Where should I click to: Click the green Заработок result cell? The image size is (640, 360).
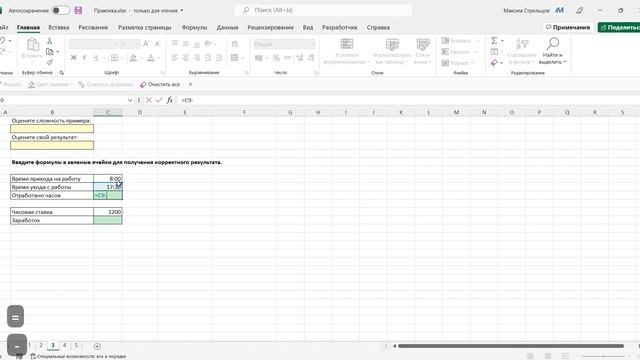(x=108, y=220)
